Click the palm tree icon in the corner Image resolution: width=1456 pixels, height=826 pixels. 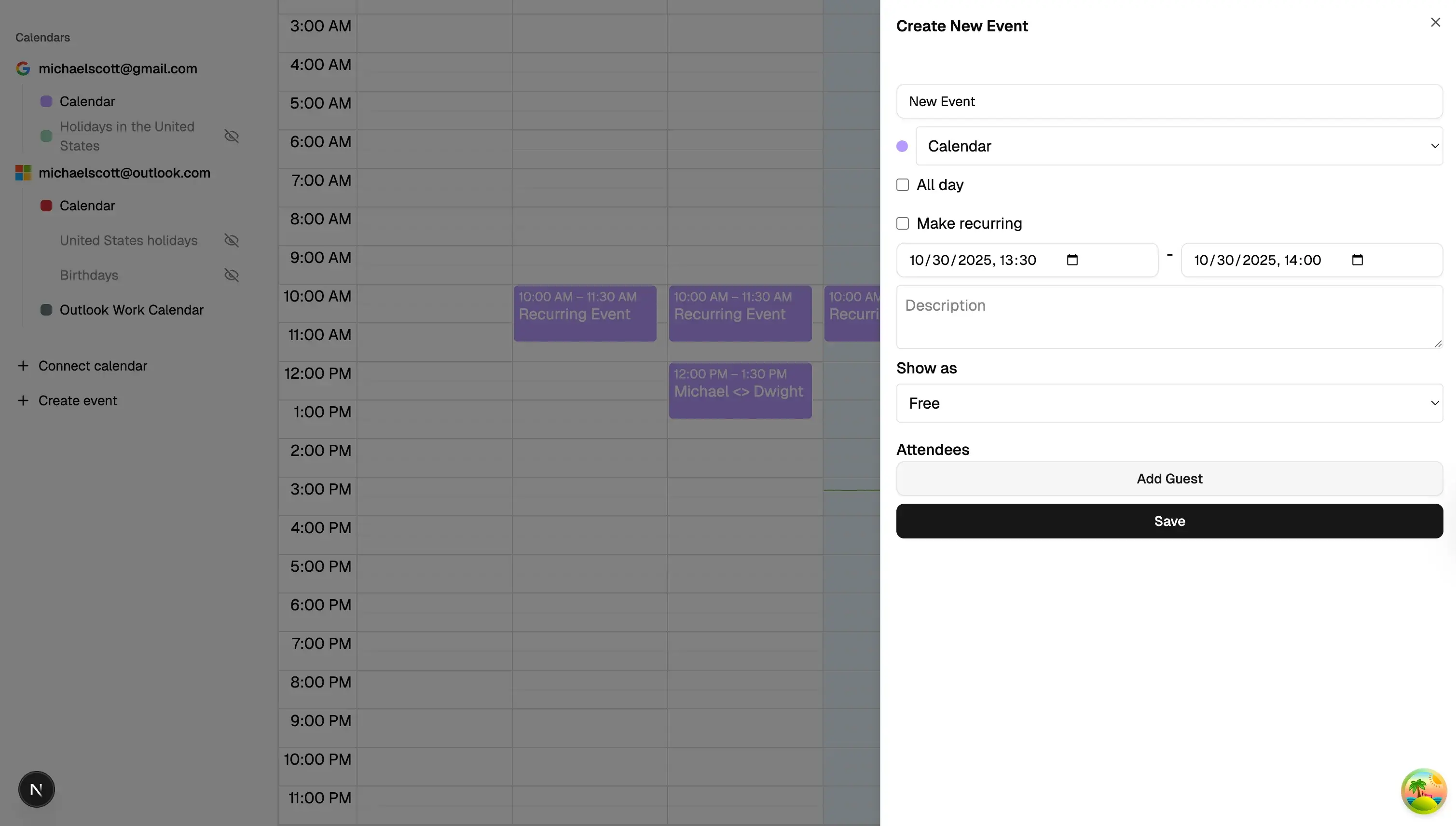click(1424, 791)
